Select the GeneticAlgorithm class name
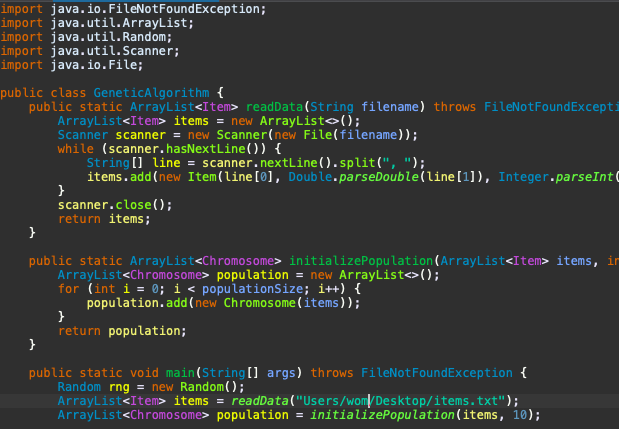The width and height of the screenshot is (619, 429). coord(151,93)
